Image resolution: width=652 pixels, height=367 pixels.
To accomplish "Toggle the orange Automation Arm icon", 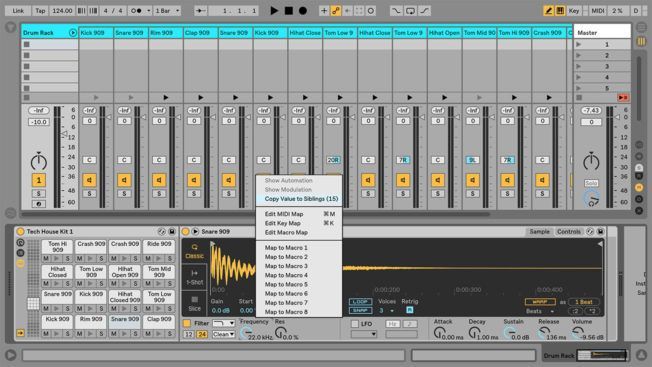I will coord(336,11).
